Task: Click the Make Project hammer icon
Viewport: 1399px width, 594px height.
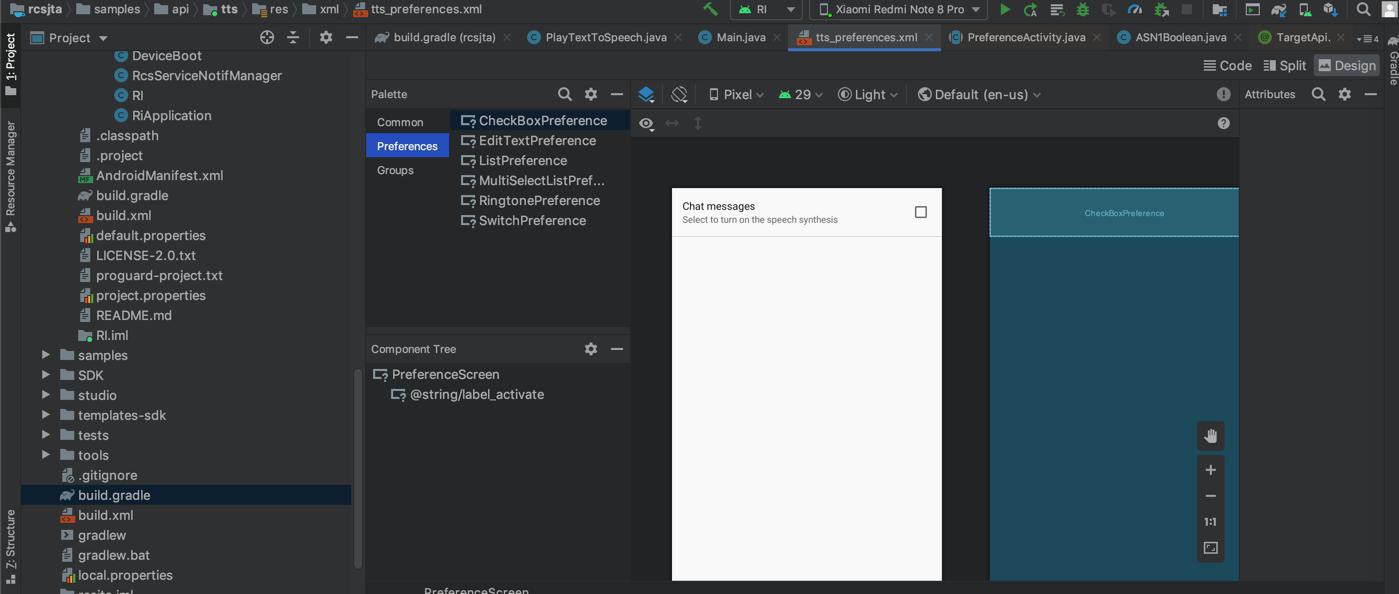Action: (x=710, y=9)
